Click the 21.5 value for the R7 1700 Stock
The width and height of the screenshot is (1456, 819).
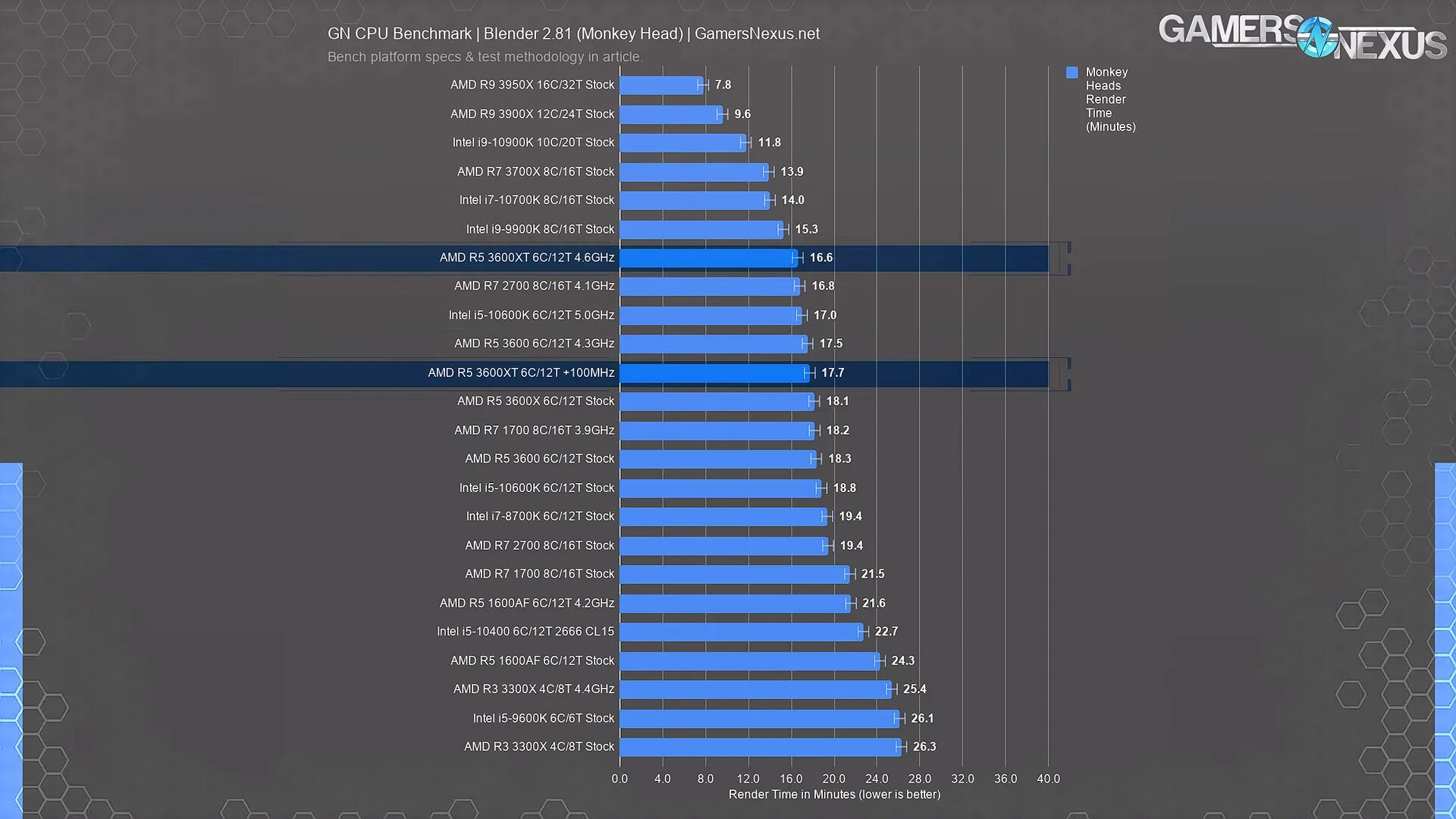[x=873, y=574]
